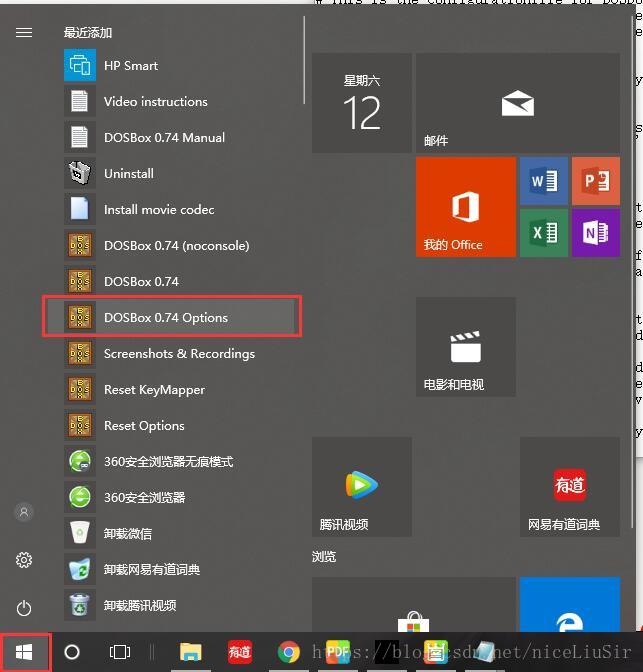Viewport: 643px width, 672px height.
Task: Open the 网易有道词典 tile
Action: [570, 487]
